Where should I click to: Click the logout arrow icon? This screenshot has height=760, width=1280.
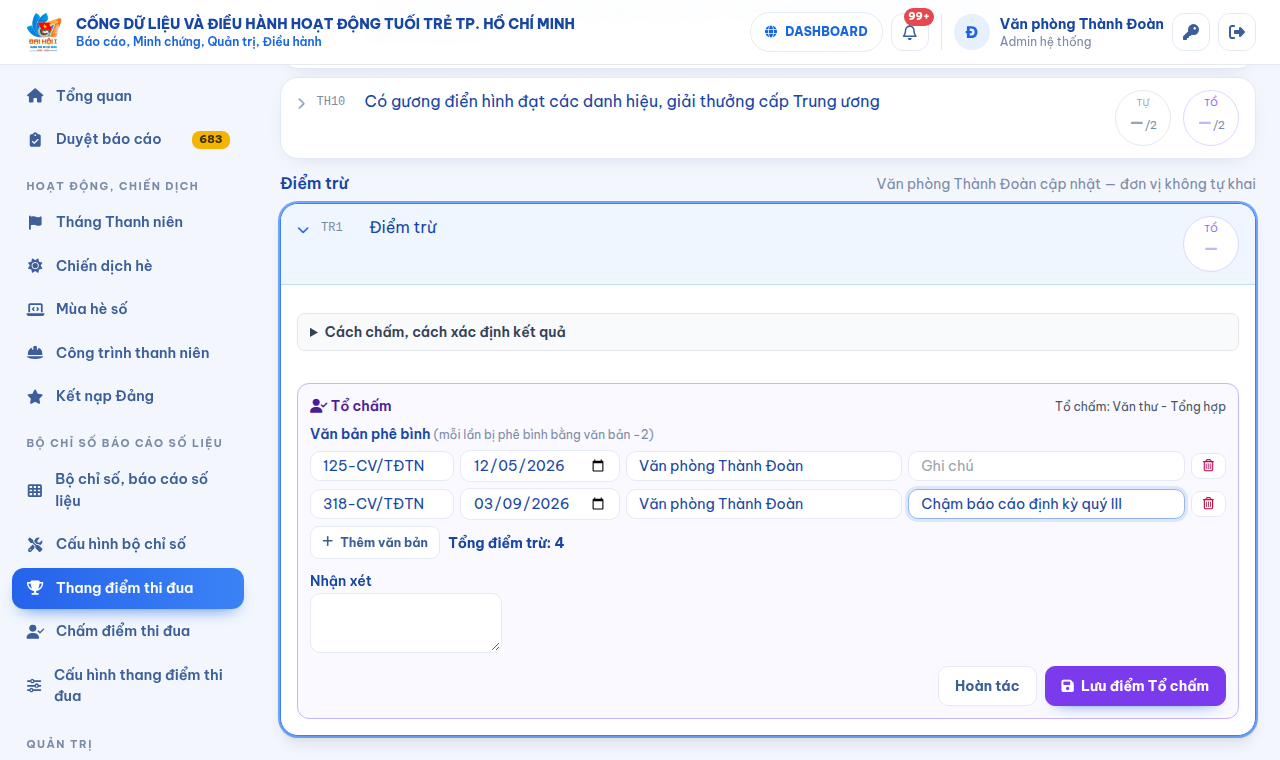pos(1236,32)
